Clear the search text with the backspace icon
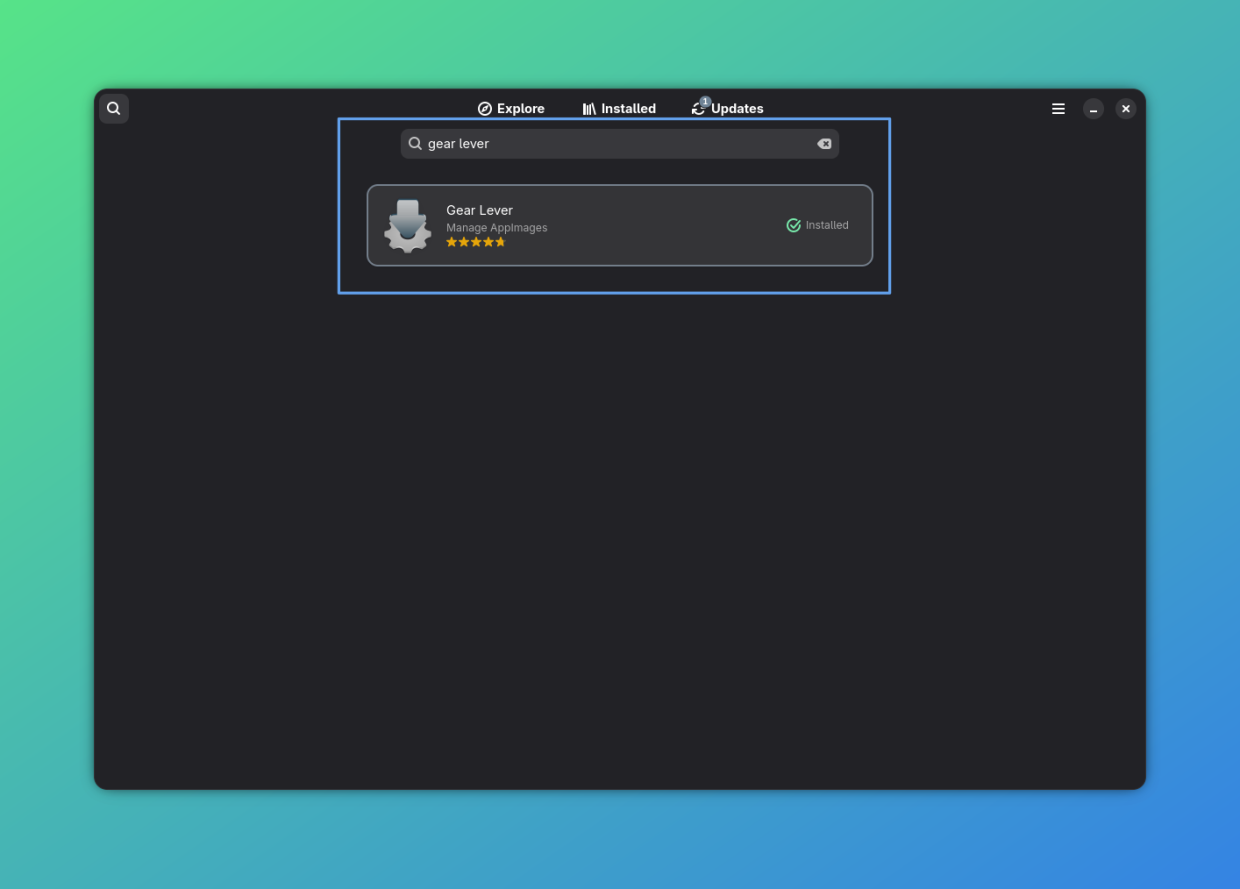The image size is (1240, 889). (x=824, y=144)
